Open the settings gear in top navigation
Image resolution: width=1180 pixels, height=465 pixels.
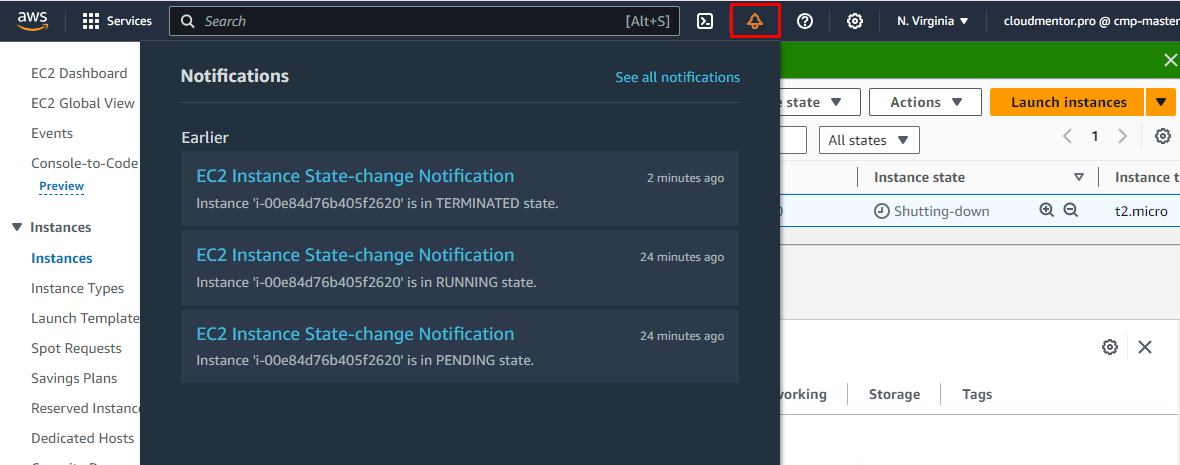coord(855,21)
